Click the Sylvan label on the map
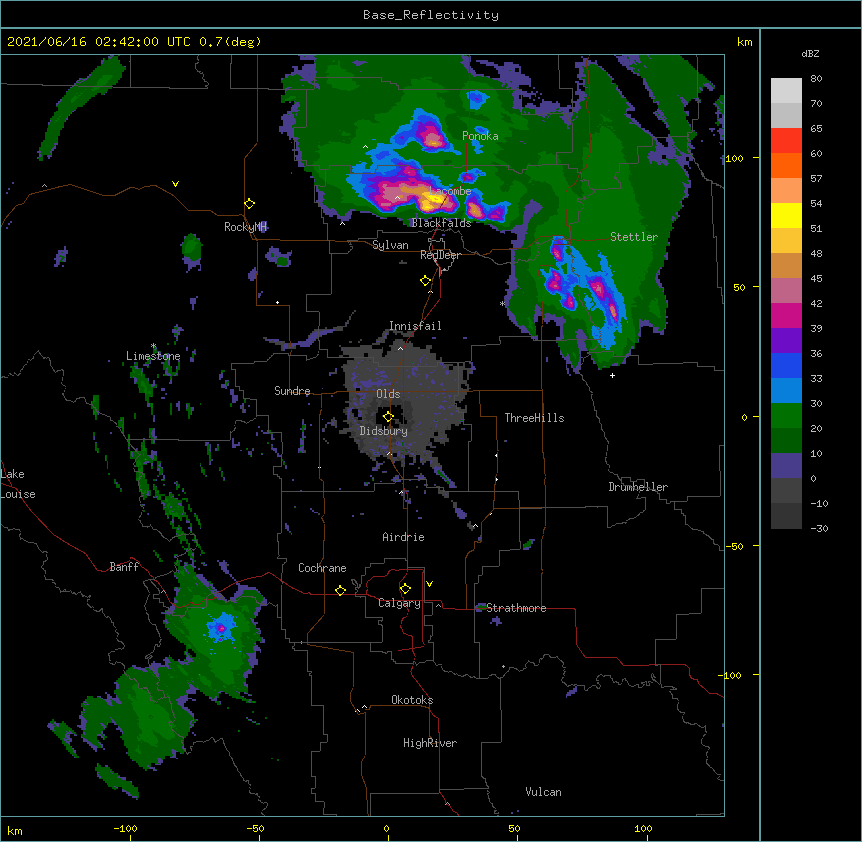The width and height of the screenshot is (862, 842). pos(390,245)
